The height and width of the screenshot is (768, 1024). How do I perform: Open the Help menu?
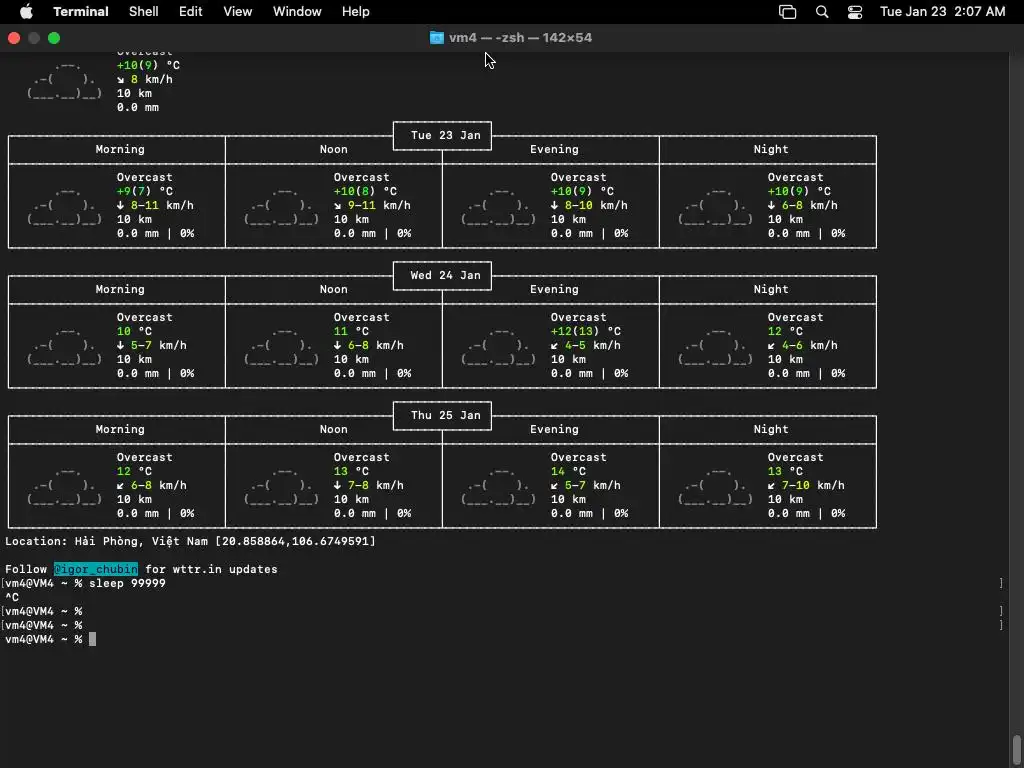[356, 12]
